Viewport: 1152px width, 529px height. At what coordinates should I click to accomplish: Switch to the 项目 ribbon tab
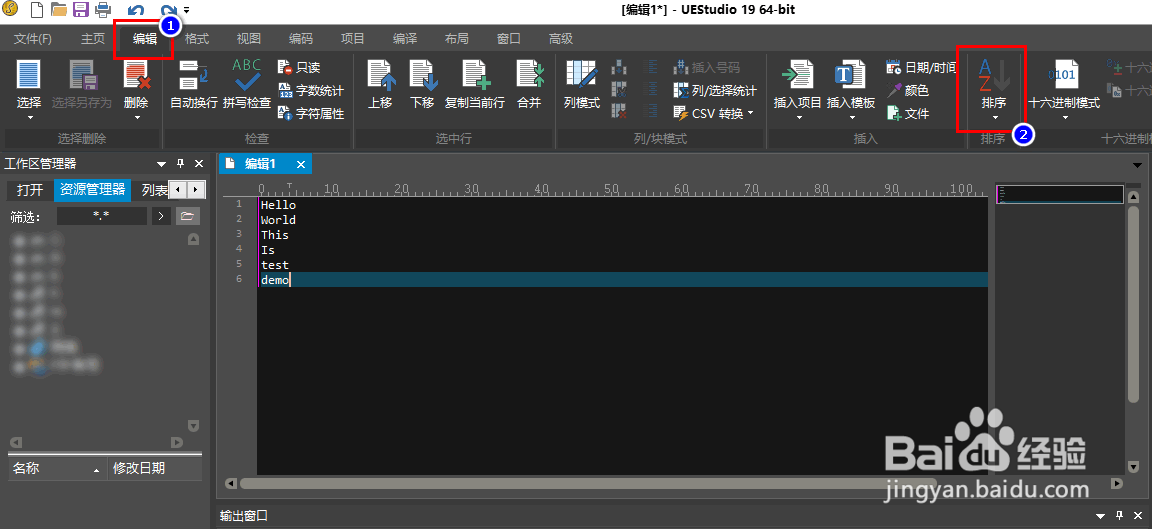click(x=353, y=39)
